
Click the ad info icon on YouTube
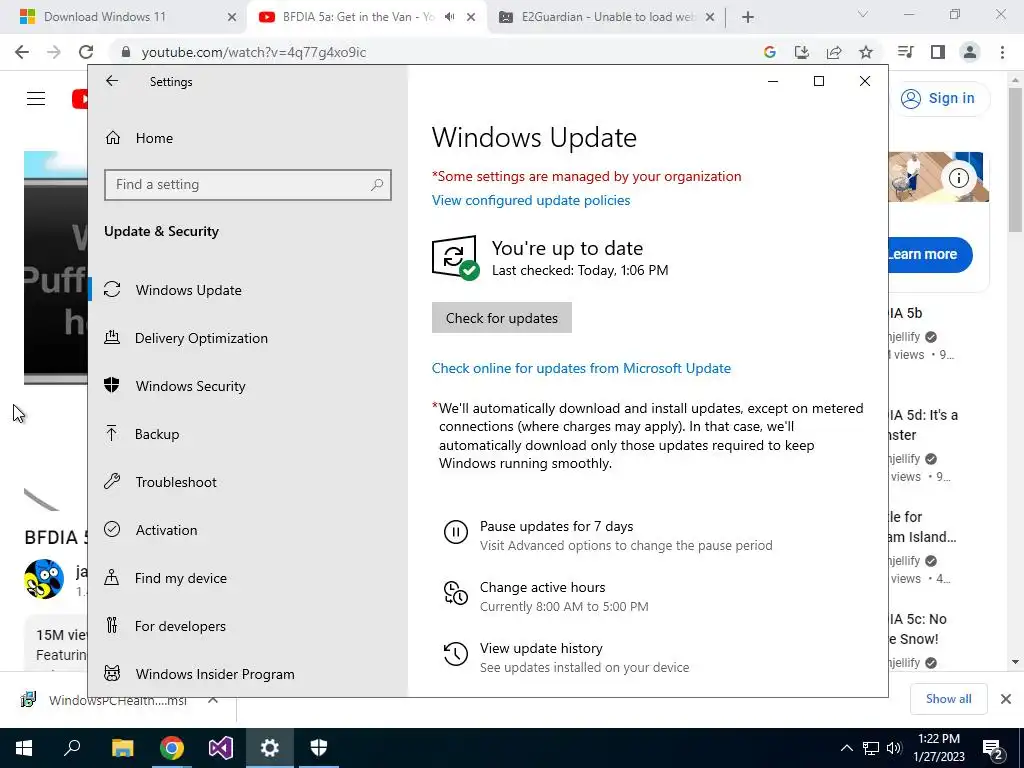(x=958, y=178)
